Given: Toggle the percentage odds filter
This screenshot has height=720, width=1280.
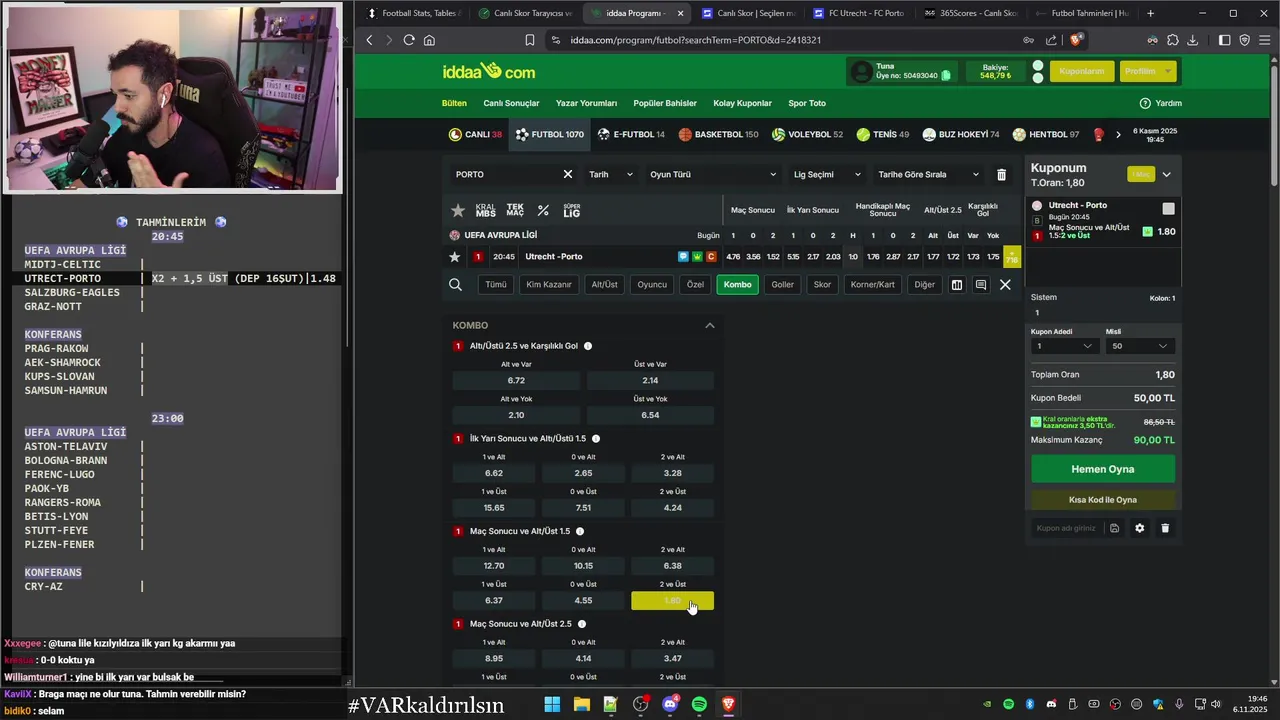Looking at the screenshot, I should pyautogui.click(x=543, y=210).
